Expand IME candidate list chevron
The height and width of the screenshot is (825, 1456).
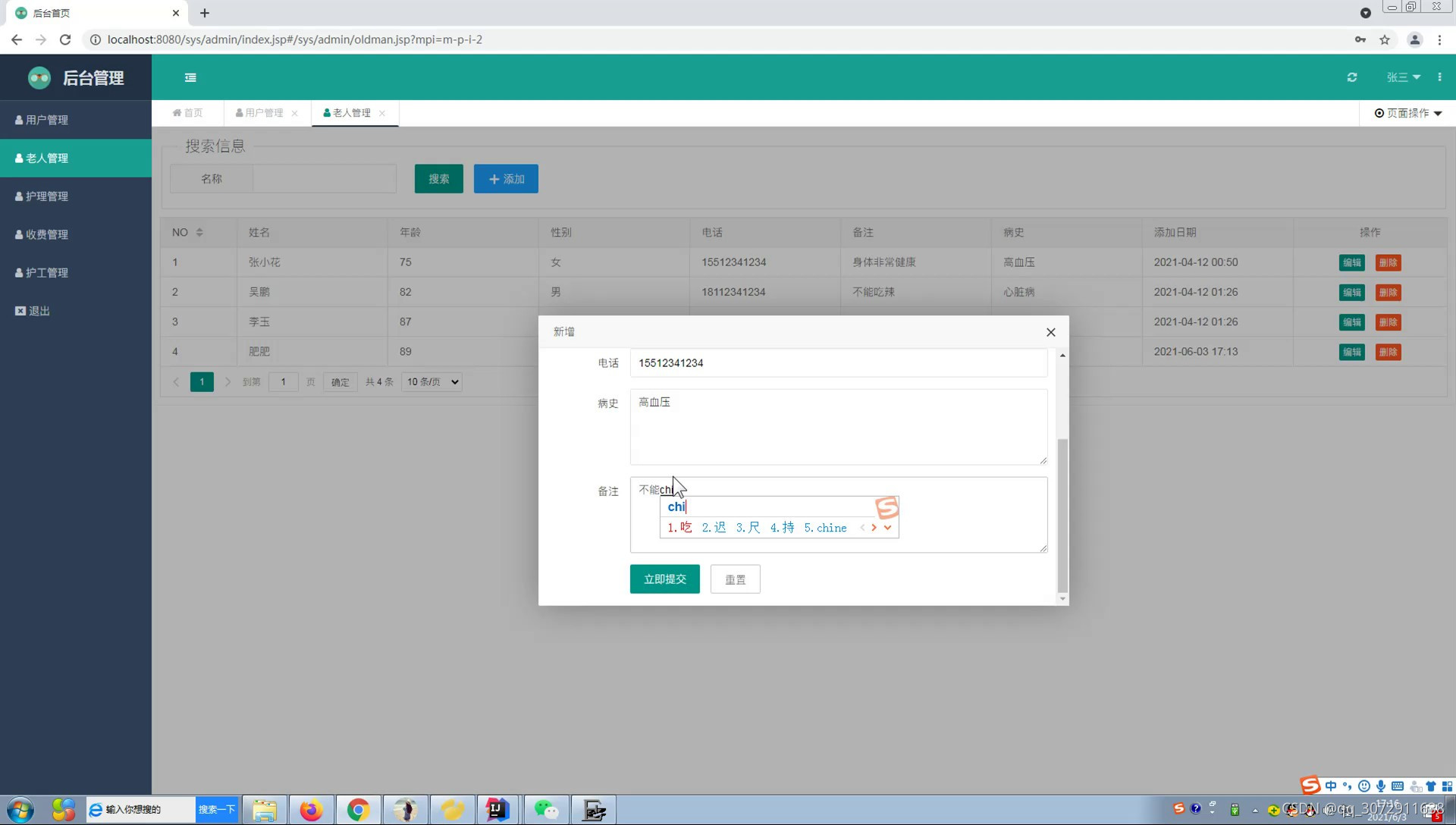pos(887,528)
